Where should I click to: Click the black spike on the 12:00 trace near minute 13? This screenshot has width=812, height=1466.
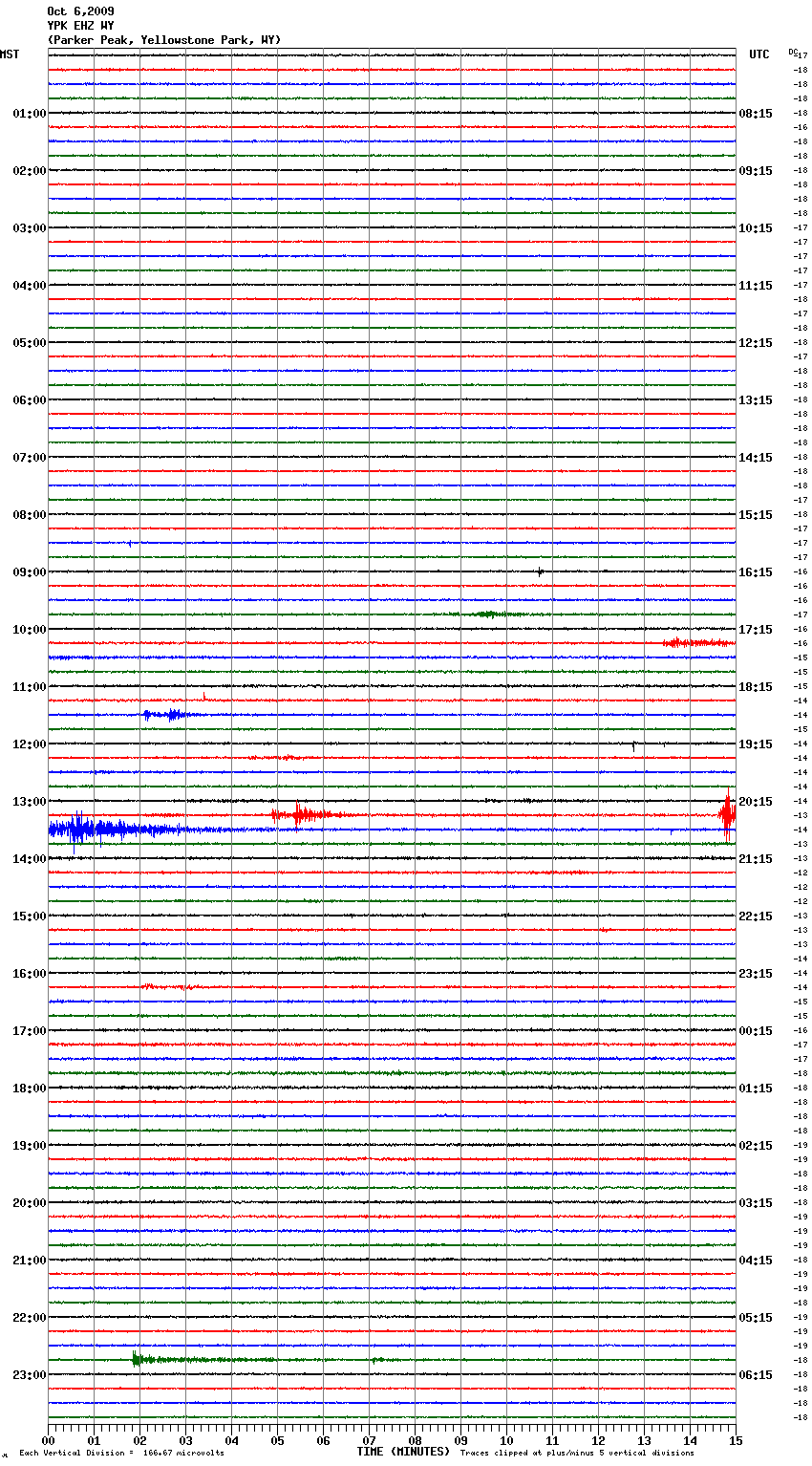(x=633, y=744)
